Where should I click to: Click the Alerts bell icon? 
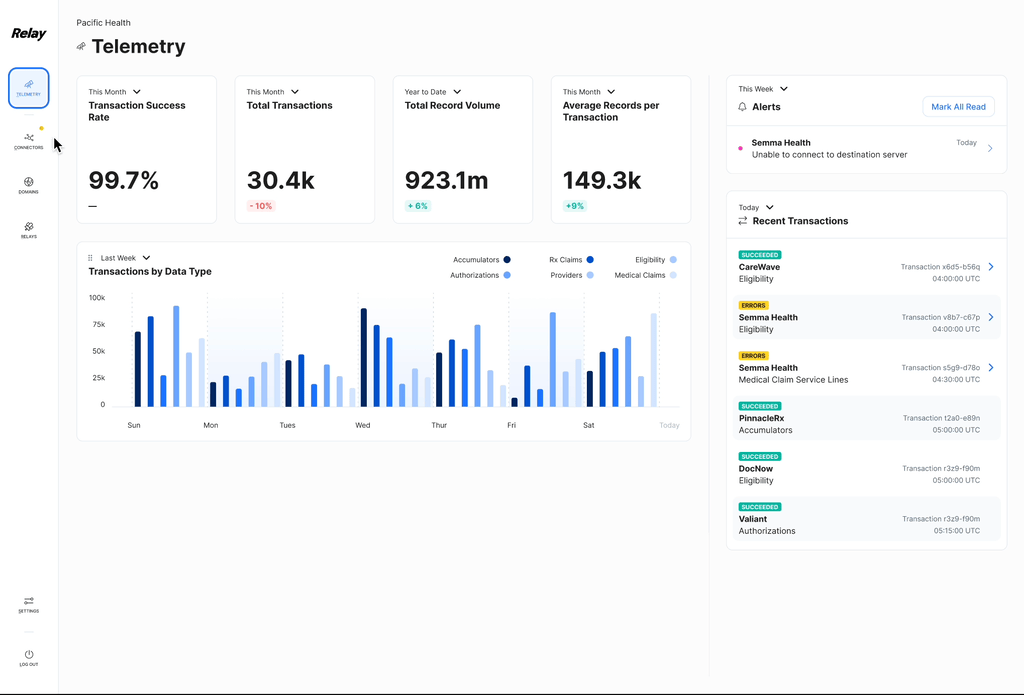(x=742, y=106)
